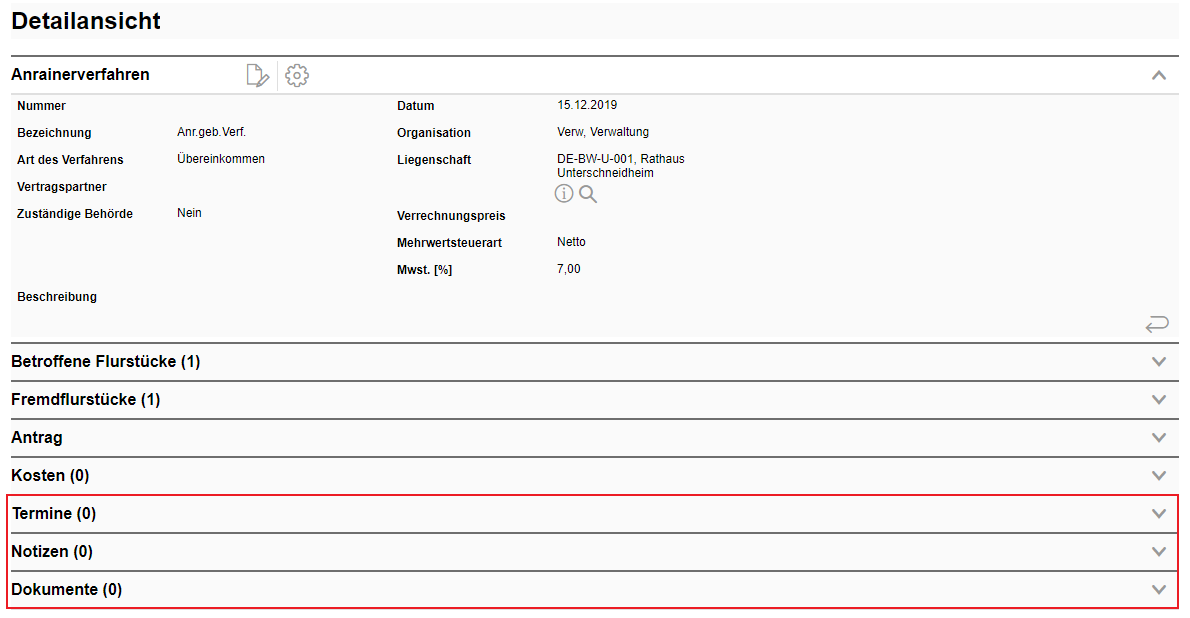This screenshot has height=618, width=1190.
Task: Expand the Antrag section chevron
Action: pyautogui.click(x=1159, y=438)
